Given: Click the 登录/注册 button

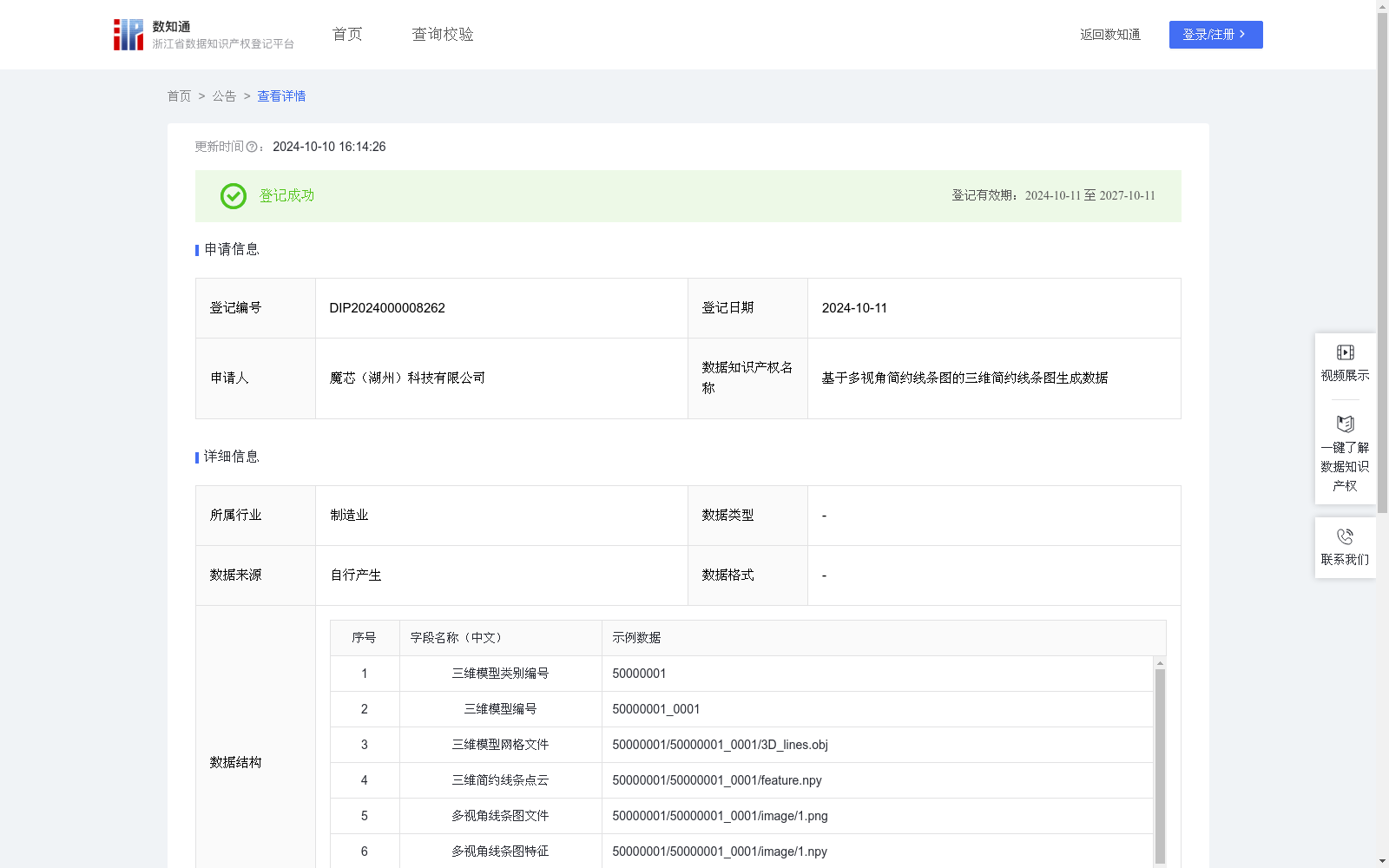Looking at the screenshot, I should pos(1215,35).
